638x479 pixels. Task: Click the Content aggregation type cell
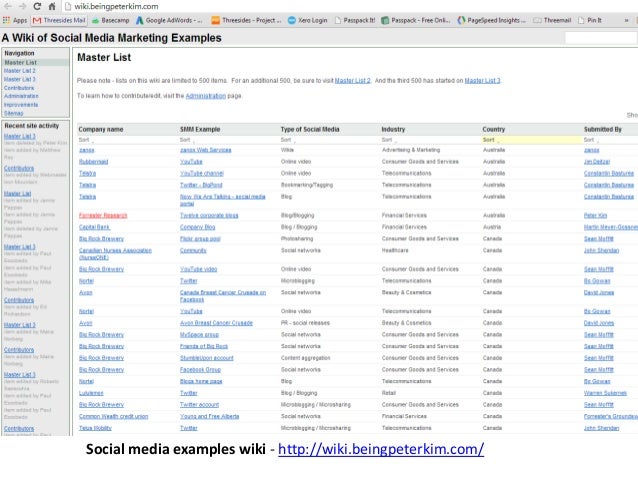point(306,359)
